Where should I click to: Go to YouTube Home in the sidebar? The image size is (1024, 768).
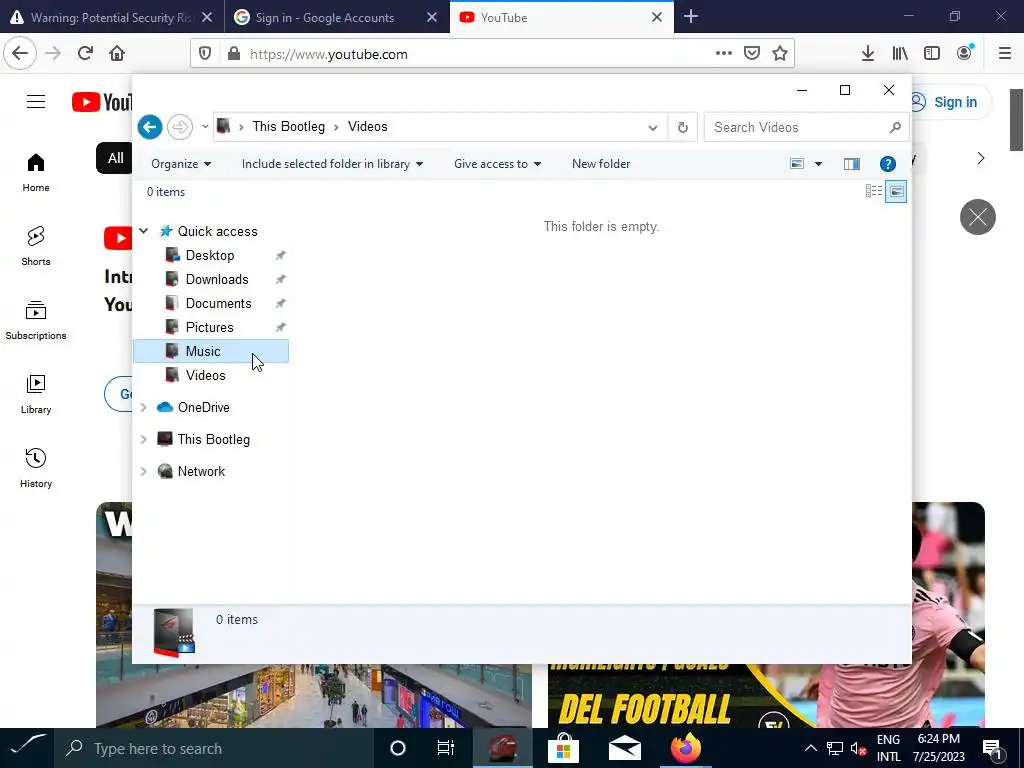[36, 173]
